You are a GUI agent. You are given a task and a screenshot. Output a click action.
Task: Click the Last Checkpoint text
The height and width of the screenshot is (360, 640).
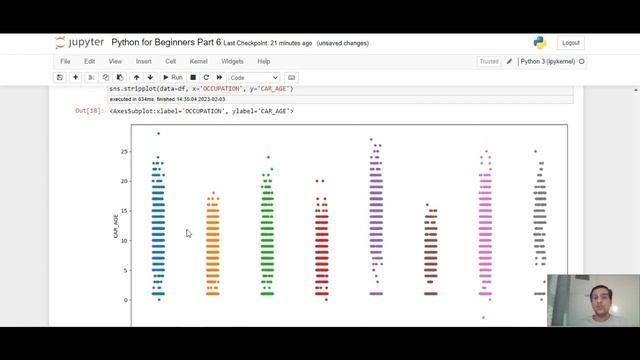(268, 43)
